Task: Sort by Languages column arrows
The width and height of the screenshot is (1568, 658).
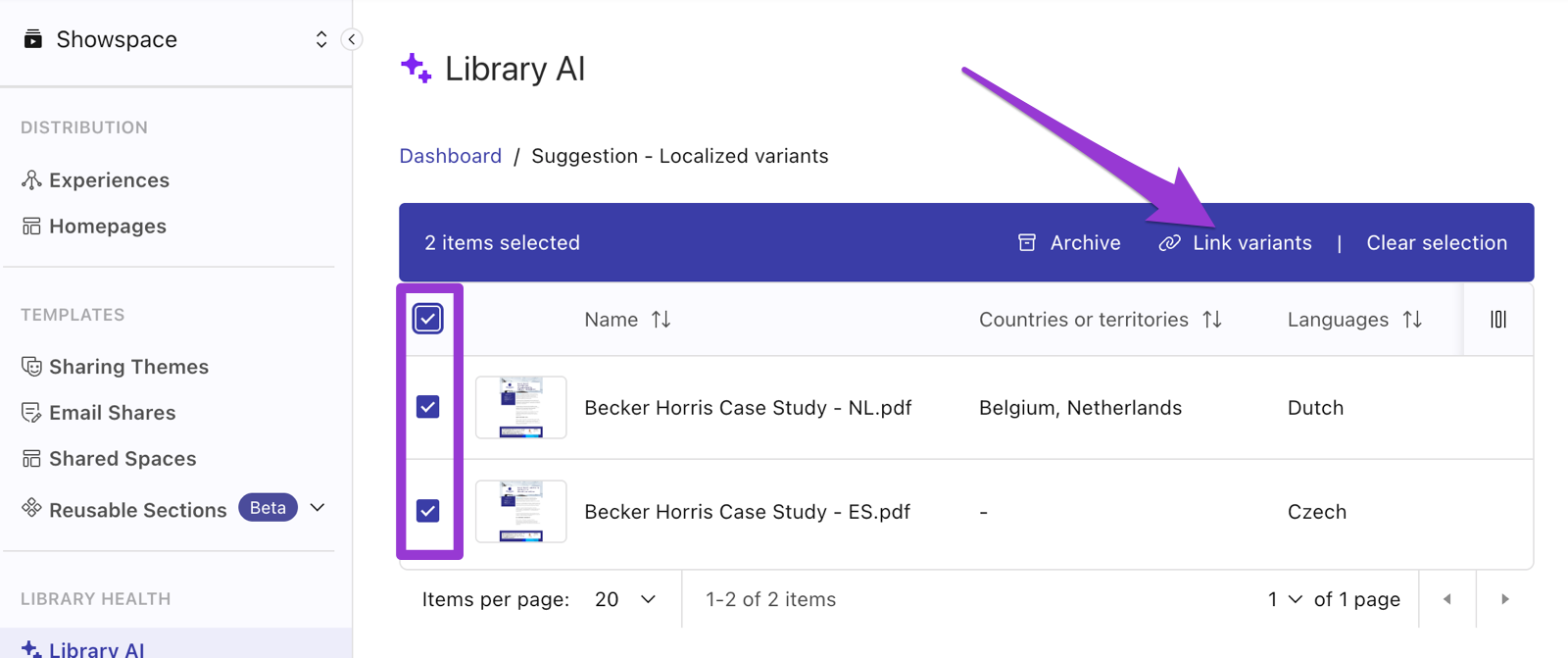Action: pyautogui.click(x=1412, y=320)
